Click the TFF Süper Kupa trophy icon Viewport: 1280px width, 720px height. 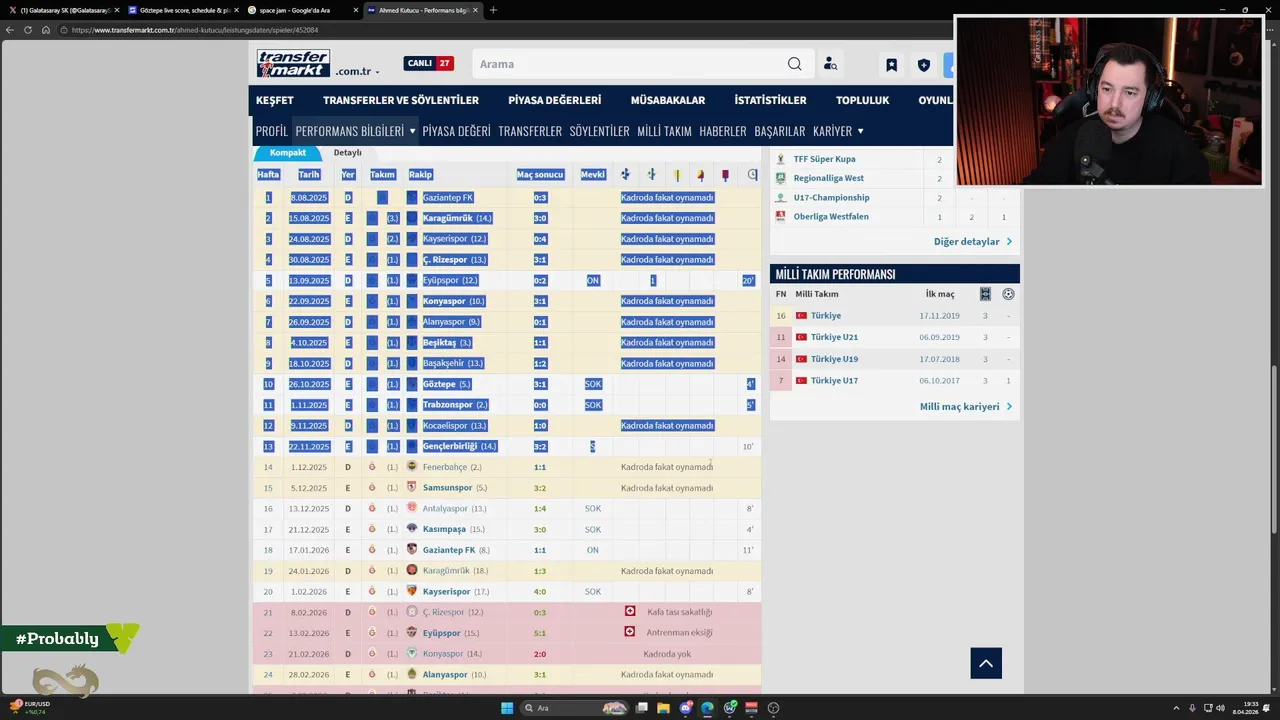[x=781, y=159]
